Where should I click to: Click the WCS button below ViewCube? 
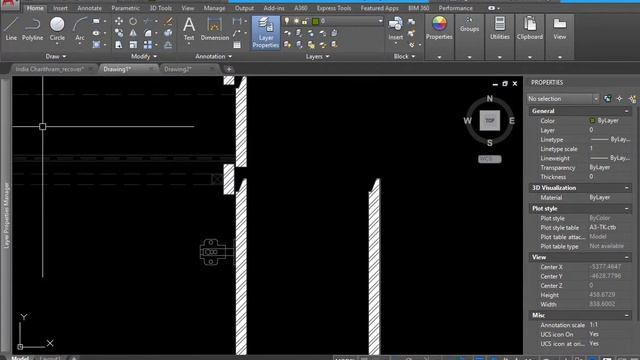point(489,159)
